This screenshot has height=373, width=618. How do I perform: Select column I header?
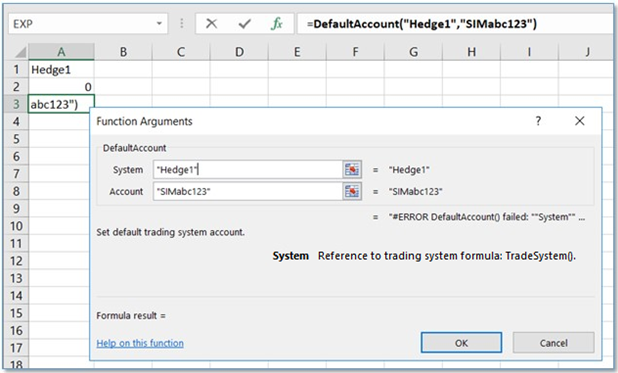click(529, 52)
